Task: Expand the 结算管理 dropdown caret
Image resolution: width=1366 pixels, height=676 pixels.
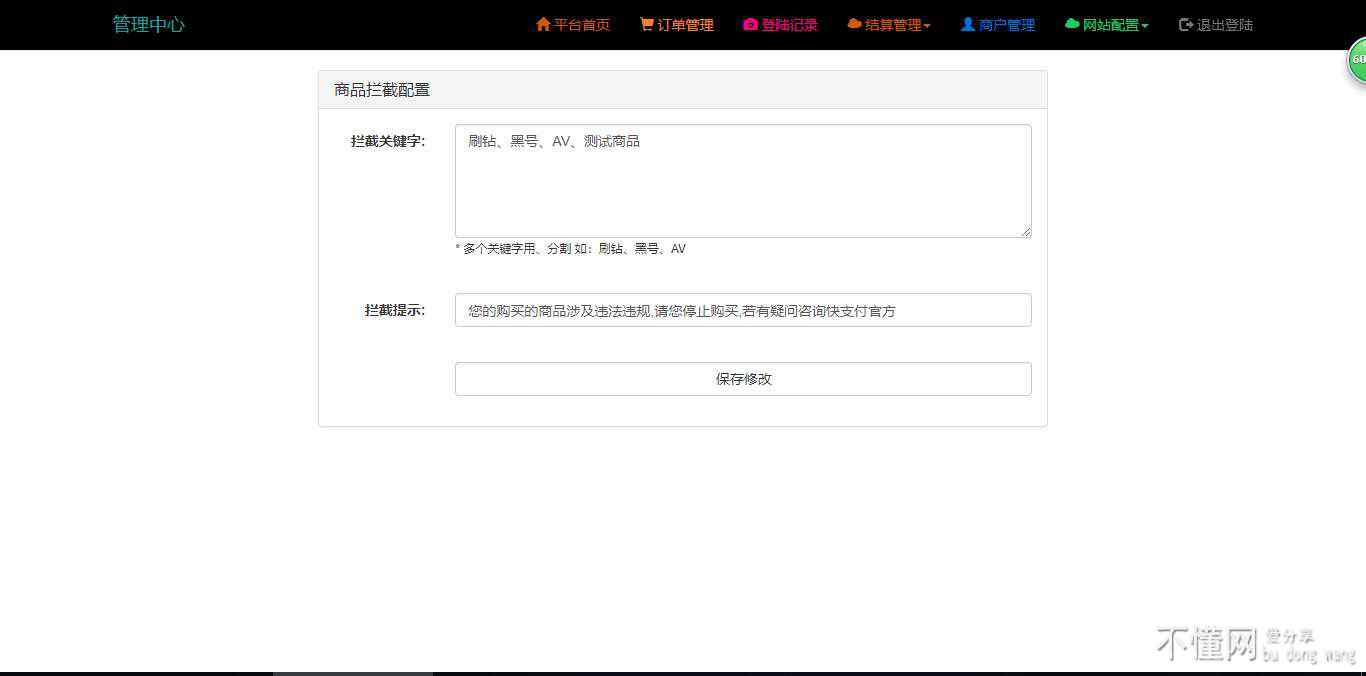Action: pos(927,26)
